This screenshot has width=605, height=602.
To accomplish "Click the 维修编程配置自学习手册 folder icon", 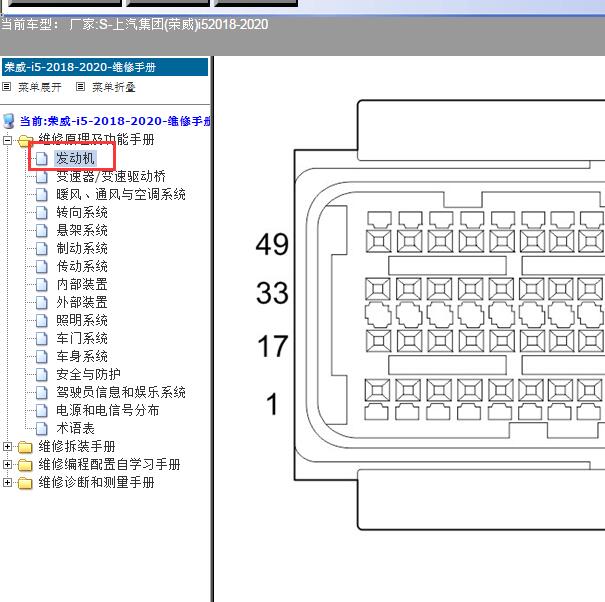I will (25, 465).
